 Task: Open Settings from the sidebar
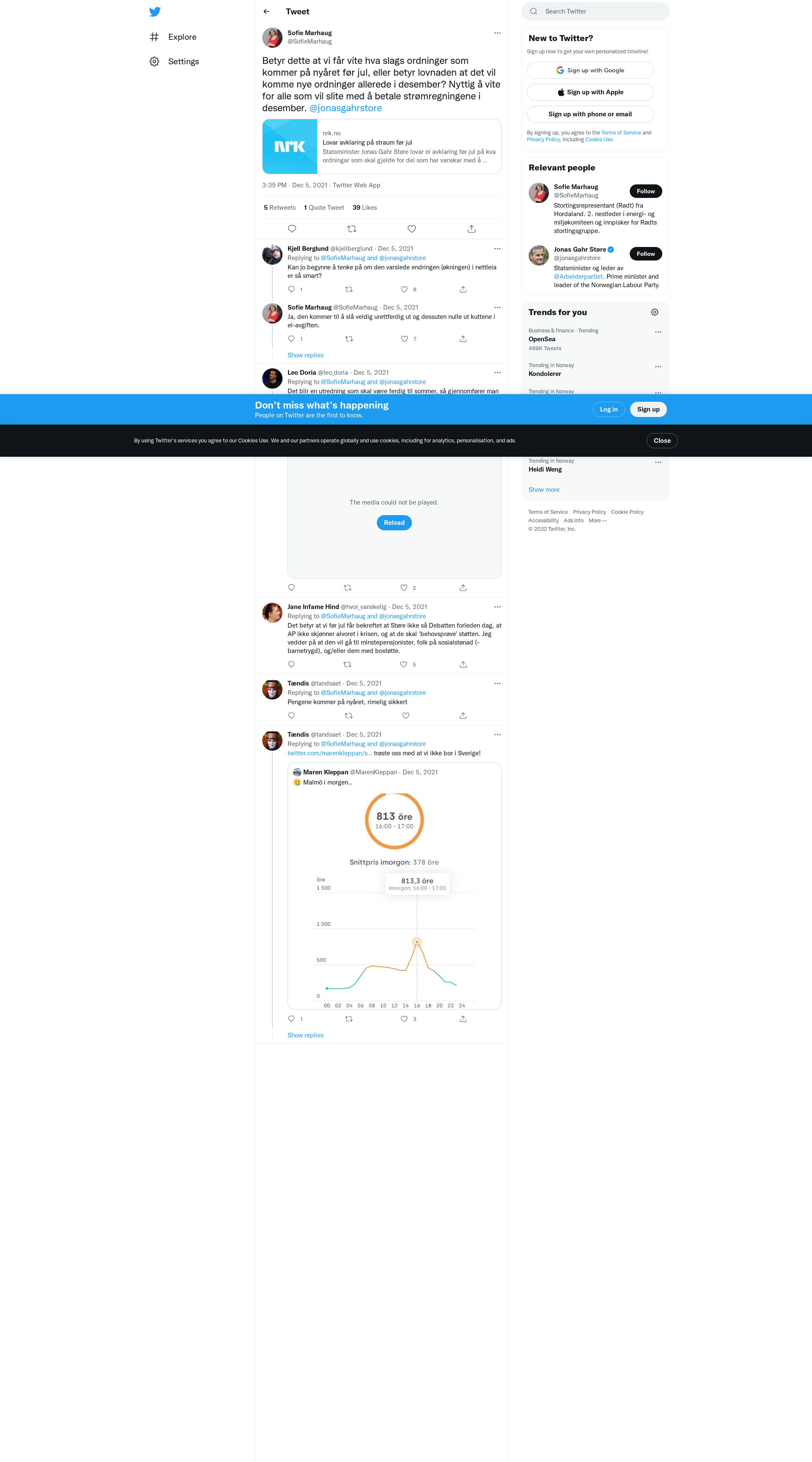pyautogui.click(x=175, y=61)
